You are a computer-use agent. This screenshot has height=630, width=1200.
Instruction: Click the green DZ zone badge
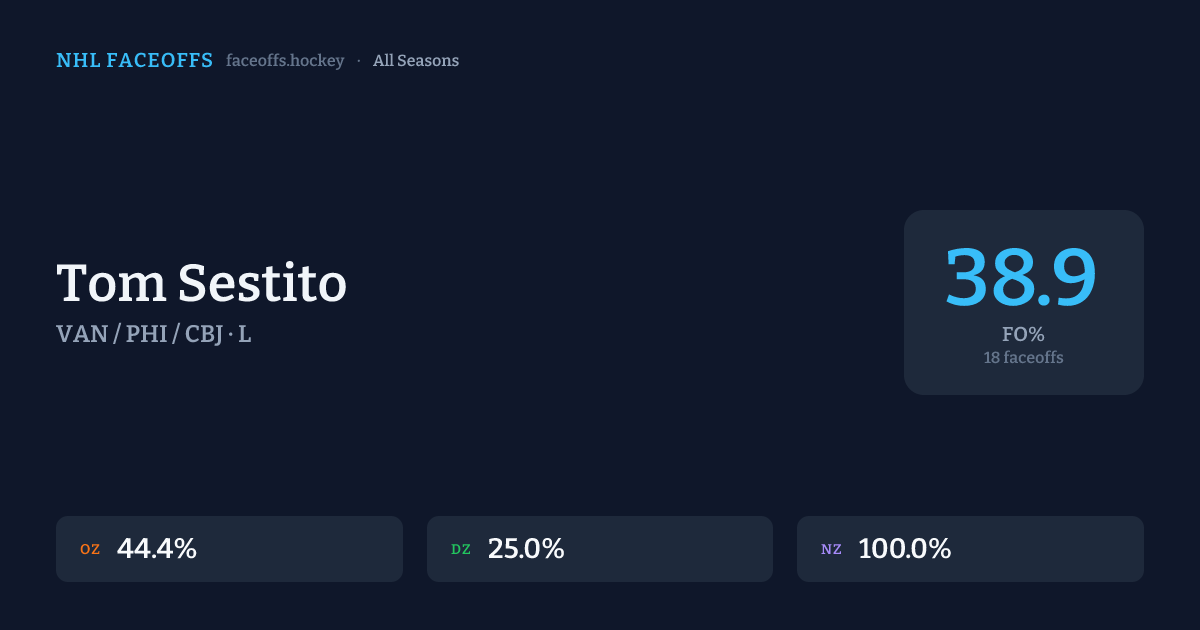pos(461,550)
